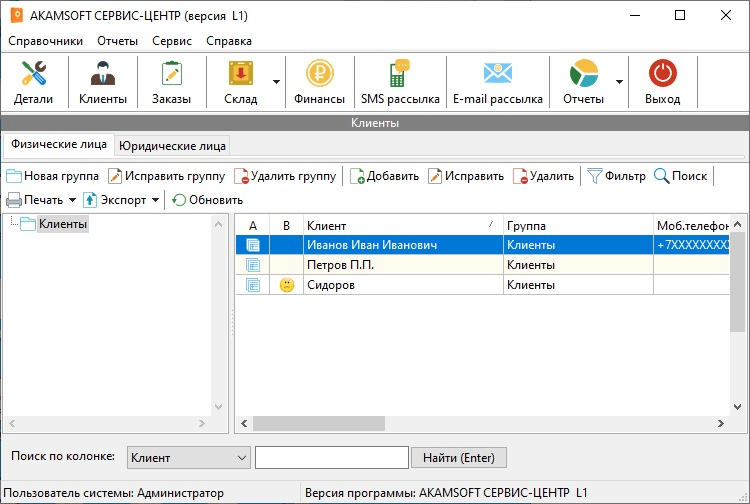Image resolution: width=750 pixels, height=504 pixels.
Task: Close the AKAMSOFT window
Action: pos(726,15)
